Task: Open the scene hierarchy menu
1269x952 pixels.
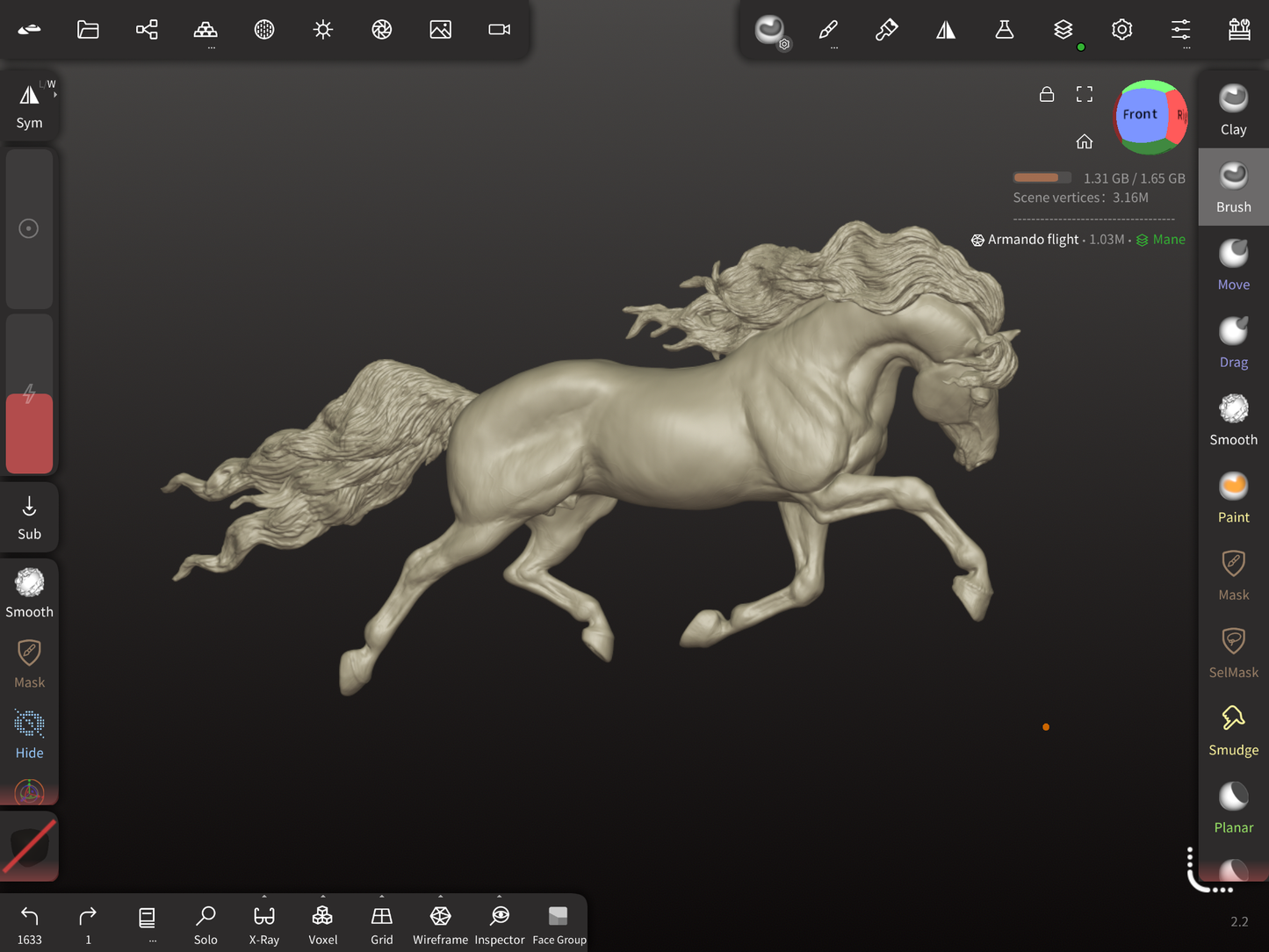Action: pos(147,30)
